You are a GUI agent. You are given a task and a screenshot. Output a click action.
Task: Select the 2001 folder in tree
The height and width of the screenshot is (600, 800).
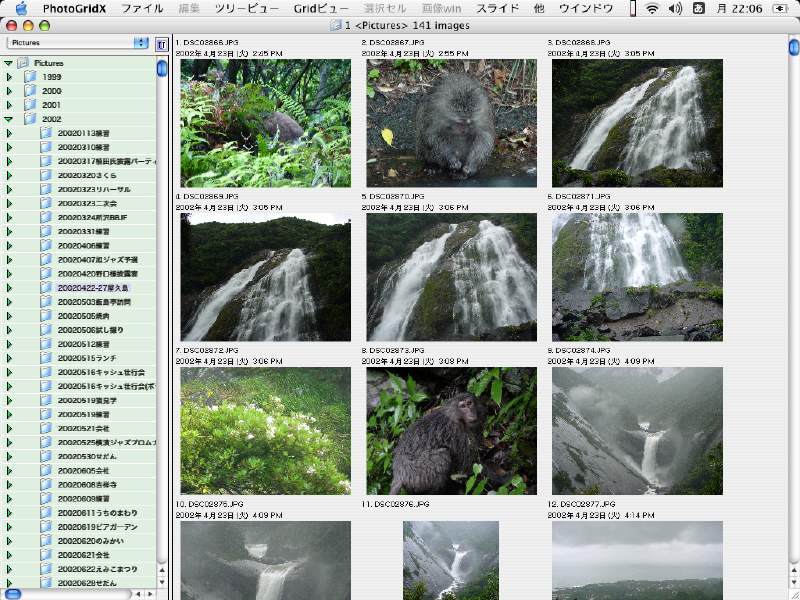click(51, 105)
